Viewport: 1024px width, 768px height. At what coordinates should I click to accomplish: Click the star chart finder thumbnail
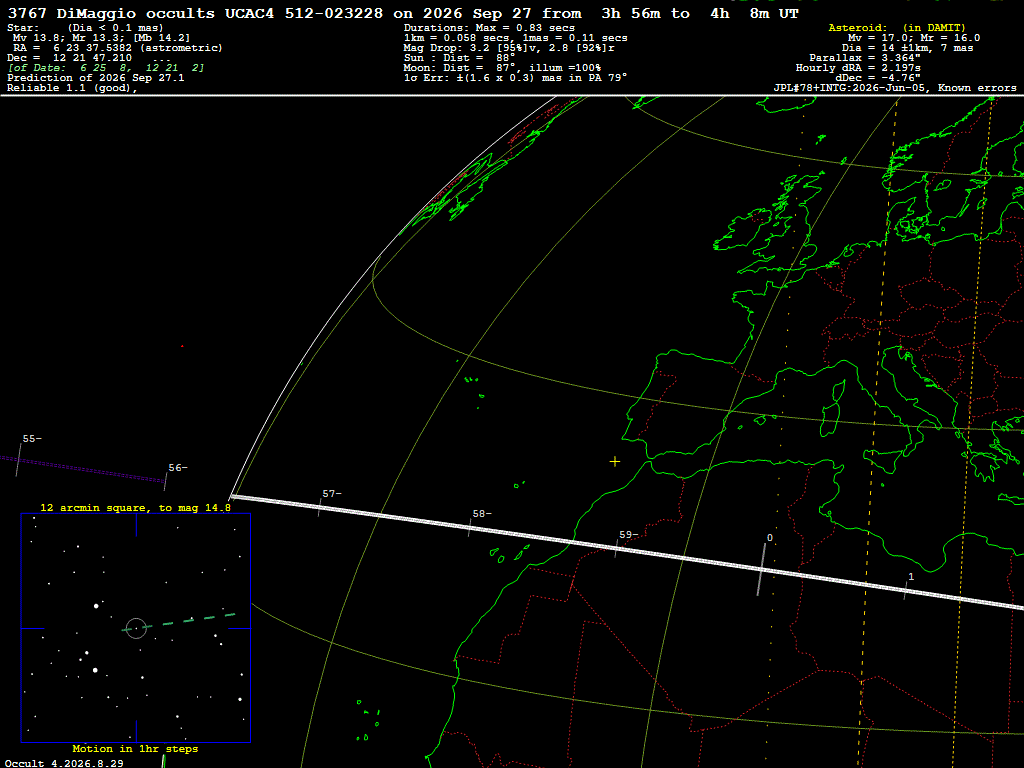pyautogui.click(x=136, y=628)
